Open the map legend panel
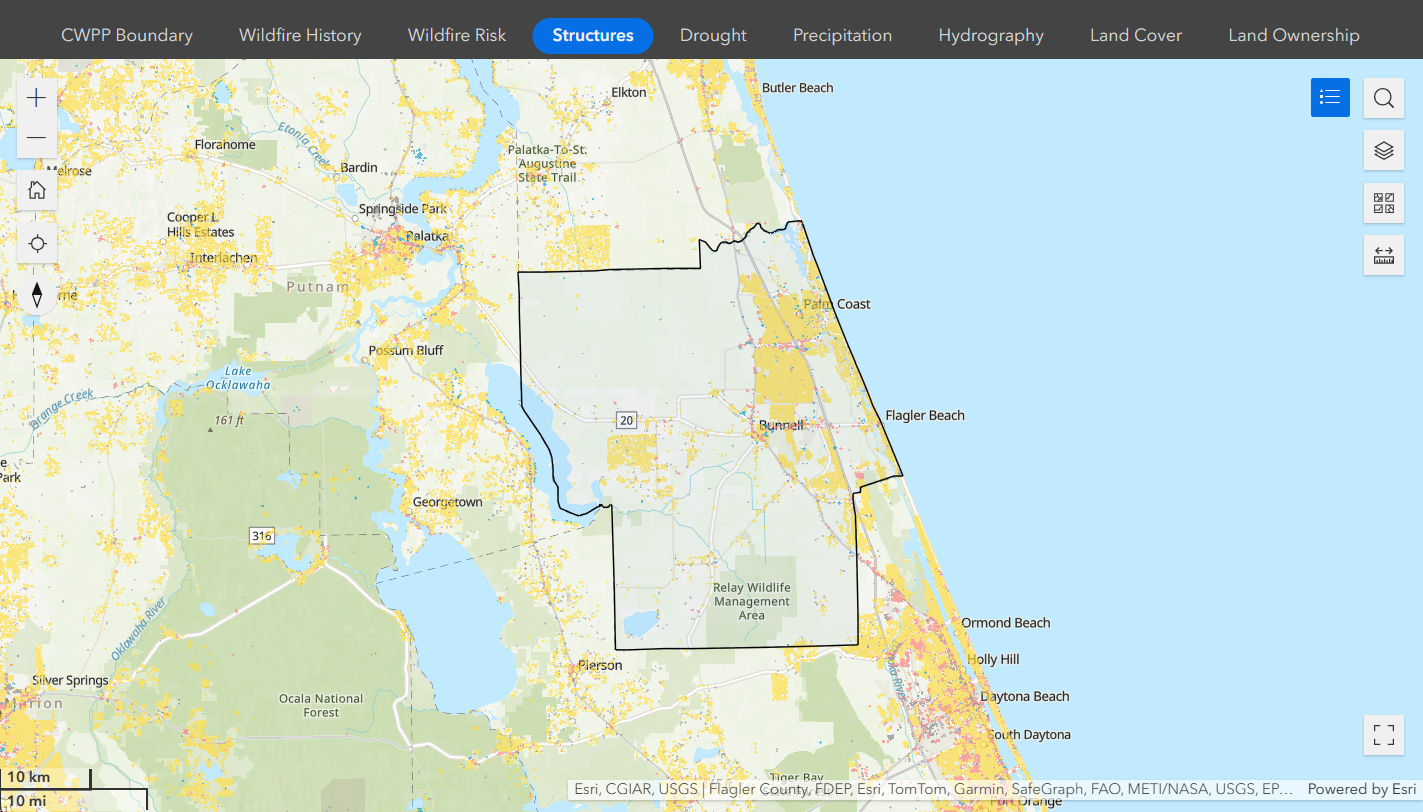The height and width of the screenshot is (812, 1423). [x=1330, y=97]
